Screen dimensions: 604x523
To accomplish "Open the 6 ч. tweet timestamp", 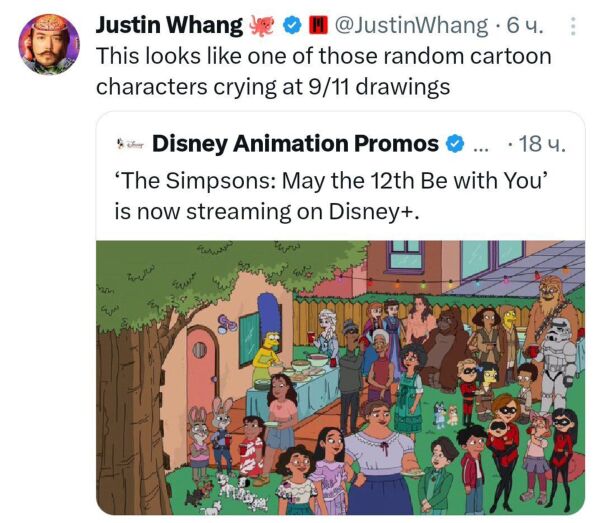I will point(525,26).
